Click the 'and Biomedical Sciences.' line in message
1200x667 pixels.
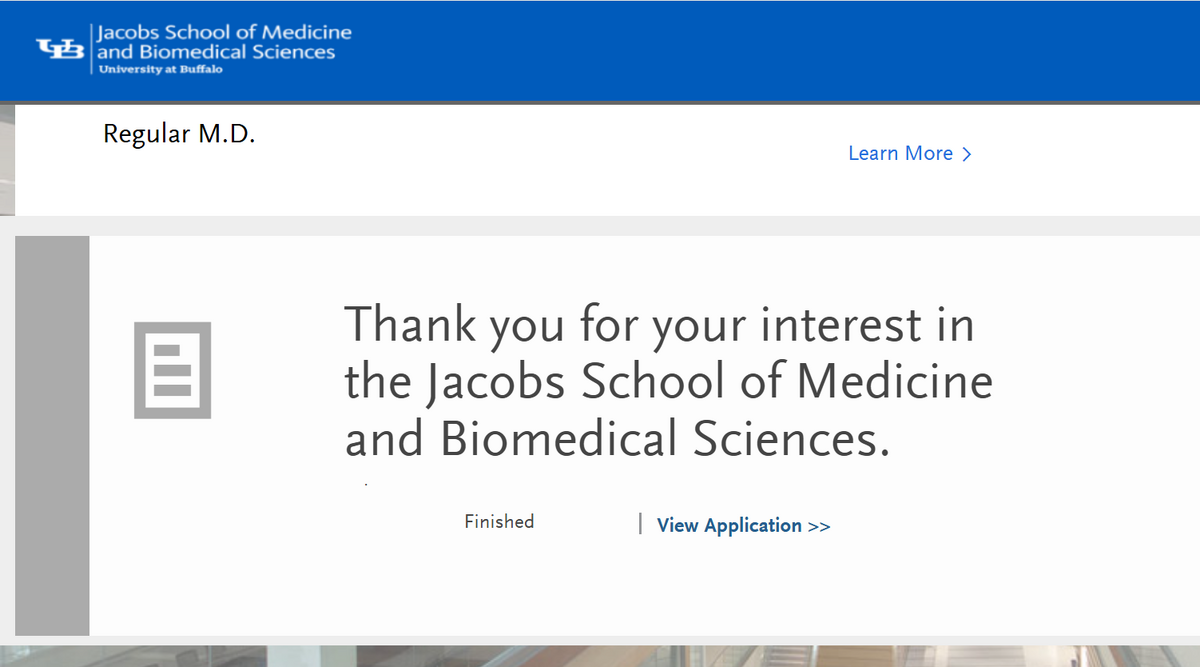(616, 440)
